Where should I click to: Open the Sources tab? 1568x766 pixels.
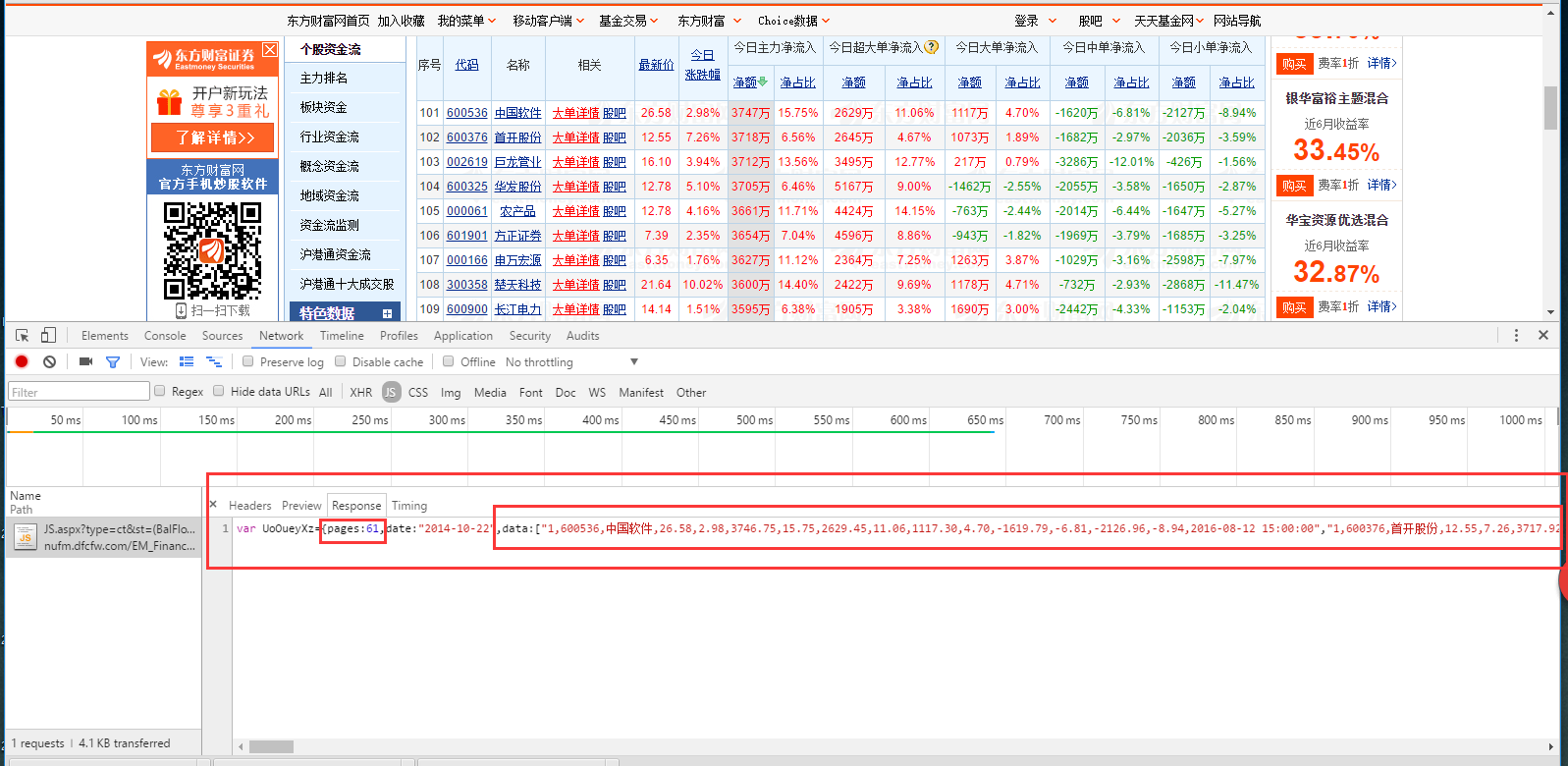tap(223, 336)
